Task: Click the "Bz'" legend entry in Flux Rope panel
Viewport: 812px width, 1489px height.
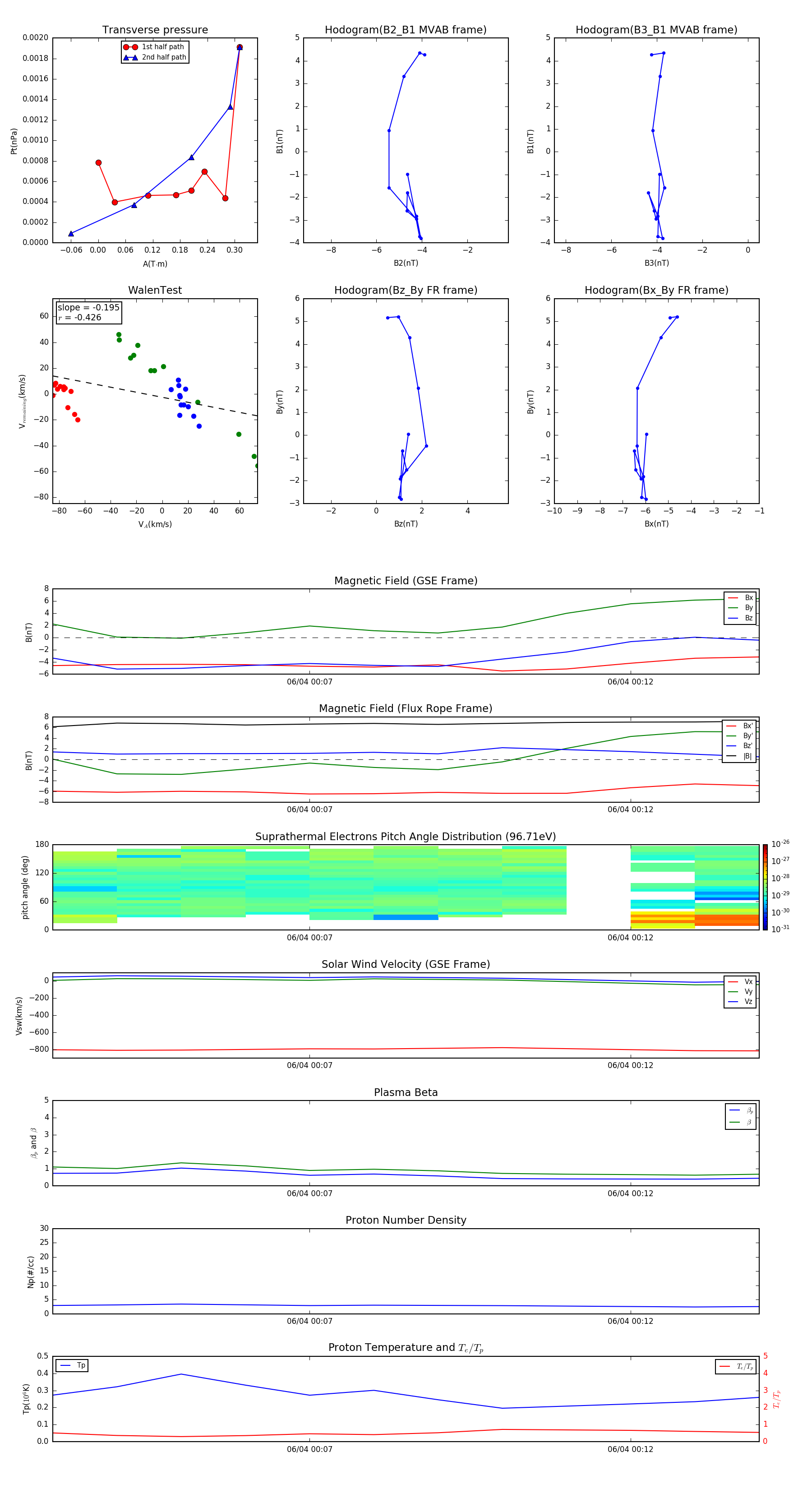Action: [x=739, y=746]
